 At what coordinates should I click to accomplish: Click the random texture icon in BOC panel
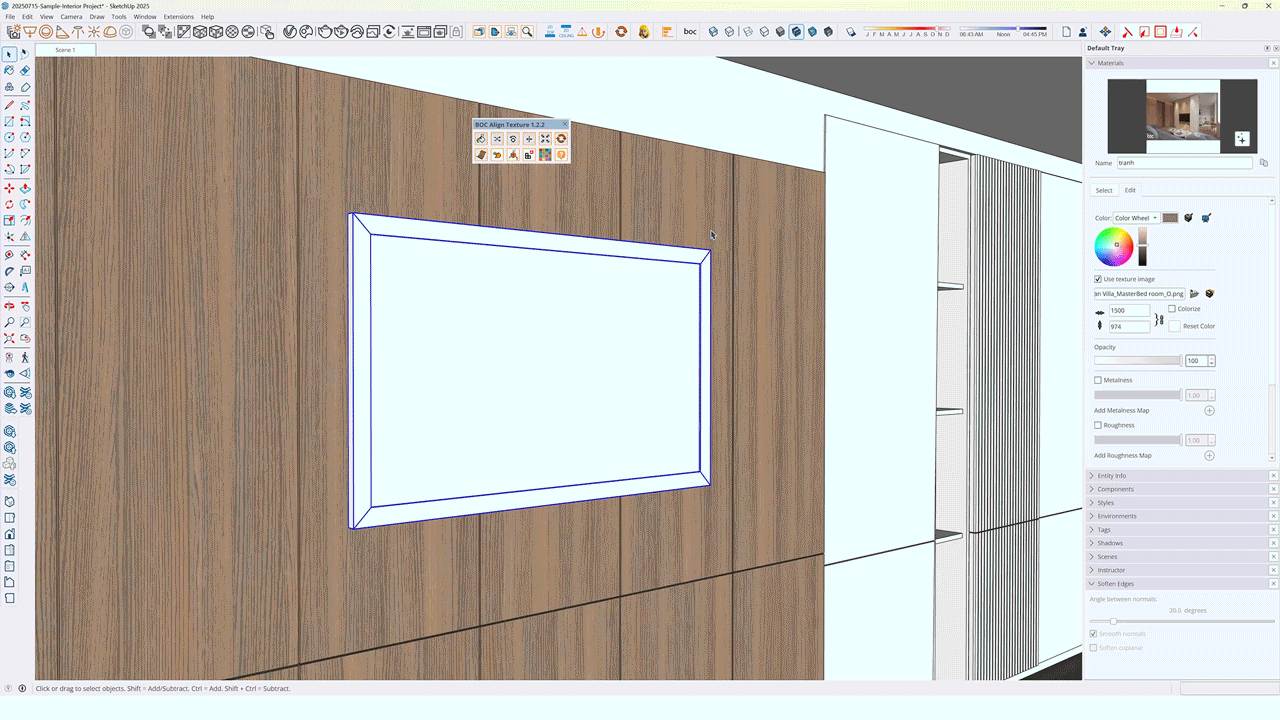pos(497,139)
